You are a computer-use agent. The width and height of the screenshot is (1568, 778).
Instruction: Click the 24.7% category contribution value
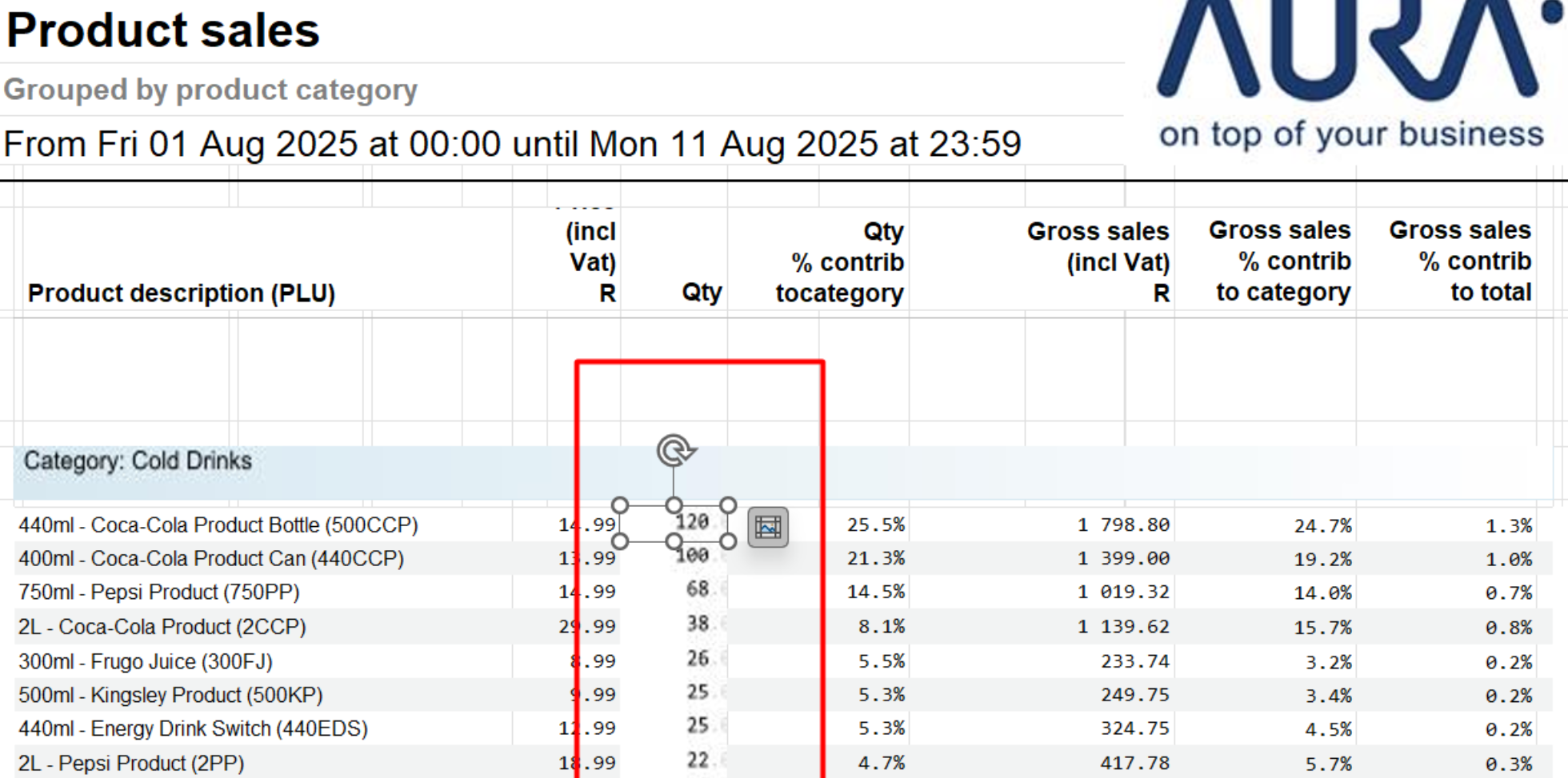pyautogui.click(x=1323, y=526)
